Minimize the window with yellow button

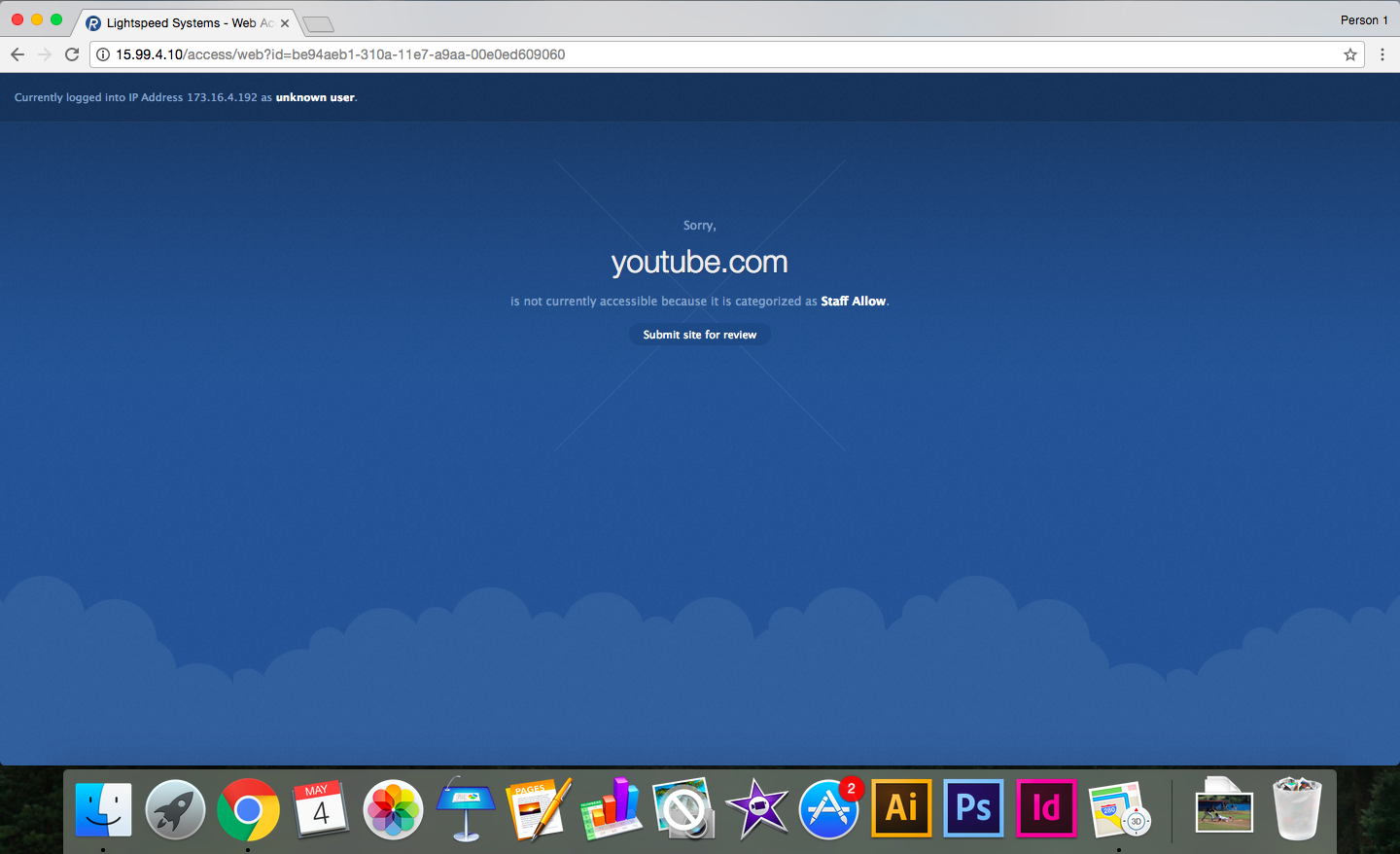(37, 19)
